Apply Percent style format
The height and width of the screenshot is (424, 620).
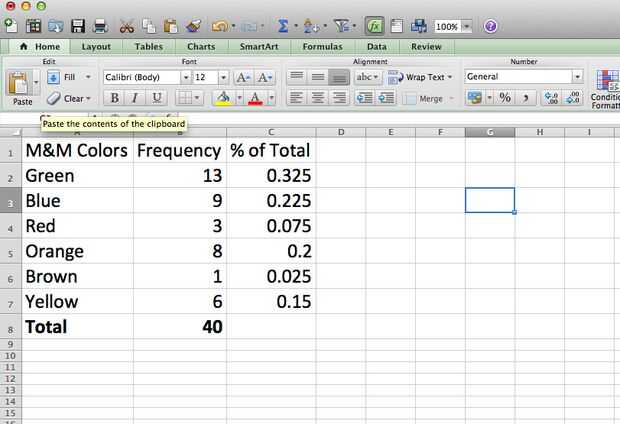[x=505, y=98]
